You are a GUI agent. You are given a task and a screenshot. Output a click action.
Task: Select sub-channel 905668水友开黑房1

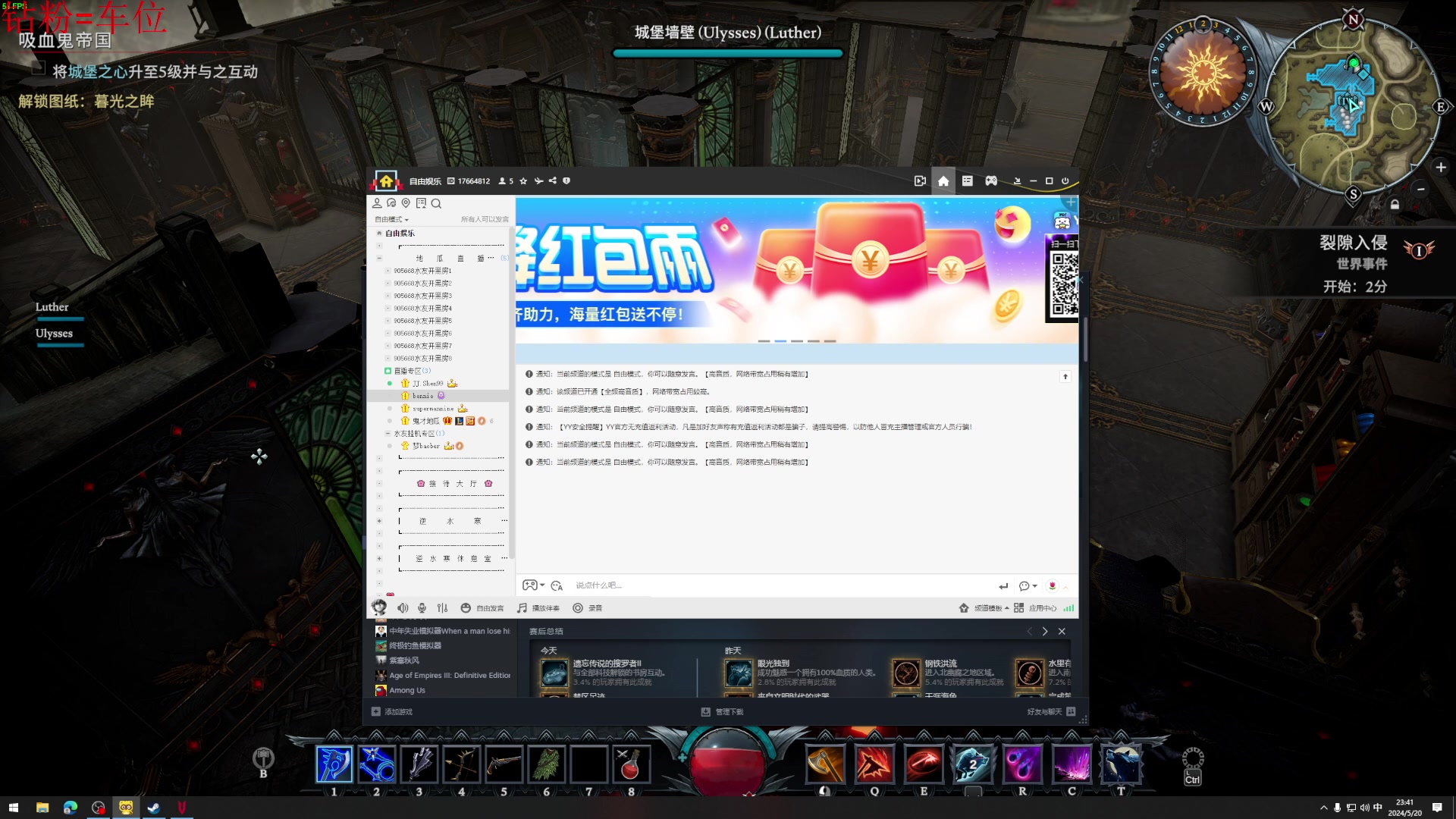coord(422,271)
